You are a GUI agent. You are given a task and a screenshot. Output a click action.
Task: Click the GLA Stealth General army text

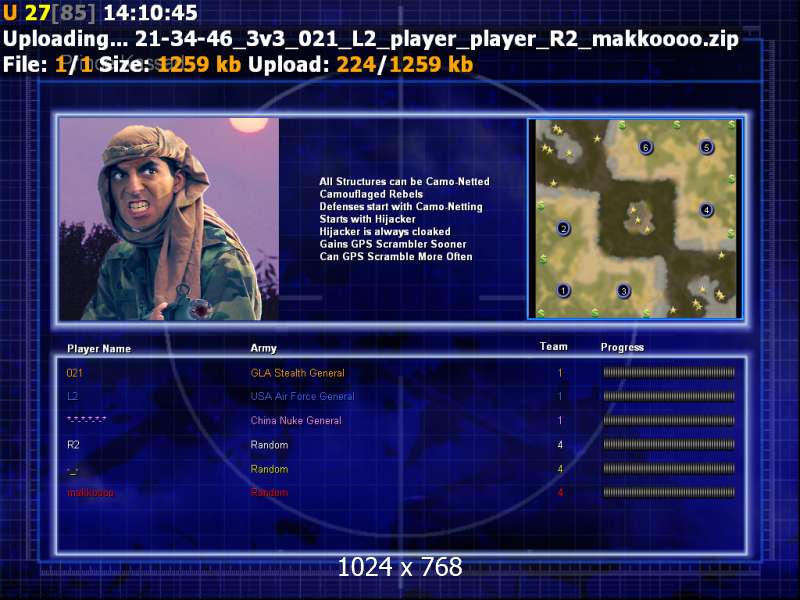tap(297, 373)
